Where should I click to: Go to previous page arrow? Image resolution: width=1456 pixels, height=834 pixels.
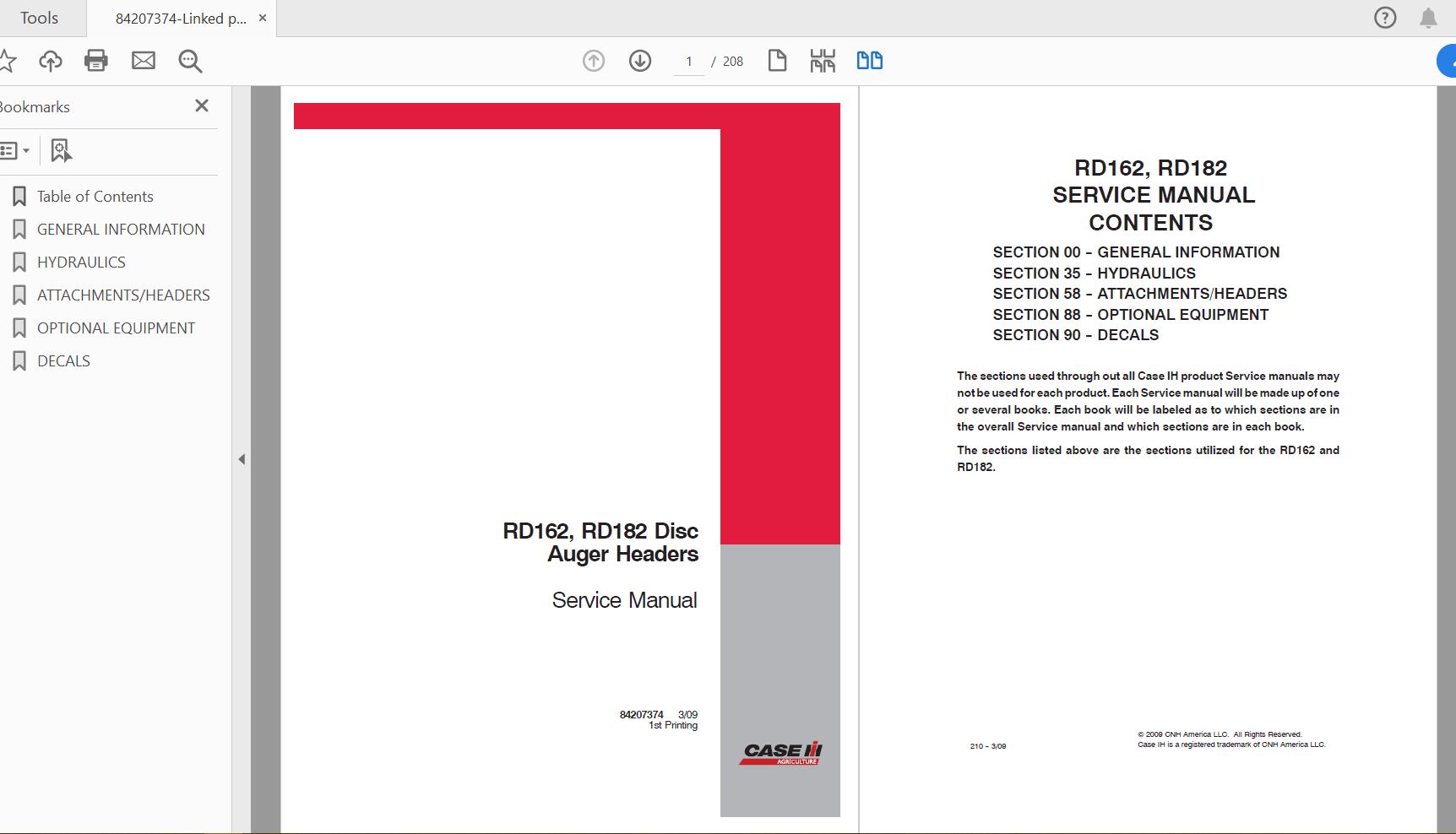pyautogui.click(x=594, y=61)
